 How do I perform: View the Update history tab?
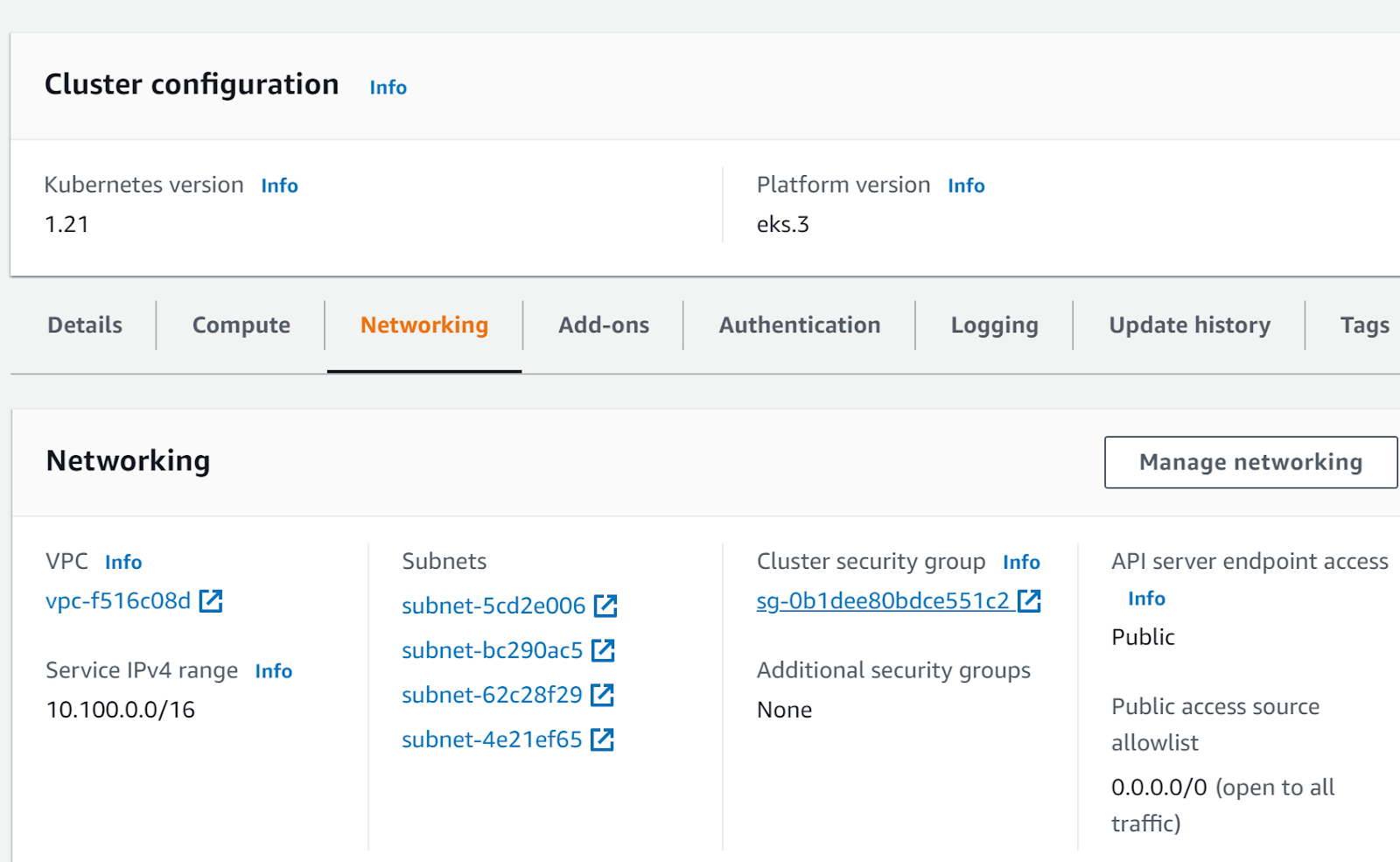1189,326
